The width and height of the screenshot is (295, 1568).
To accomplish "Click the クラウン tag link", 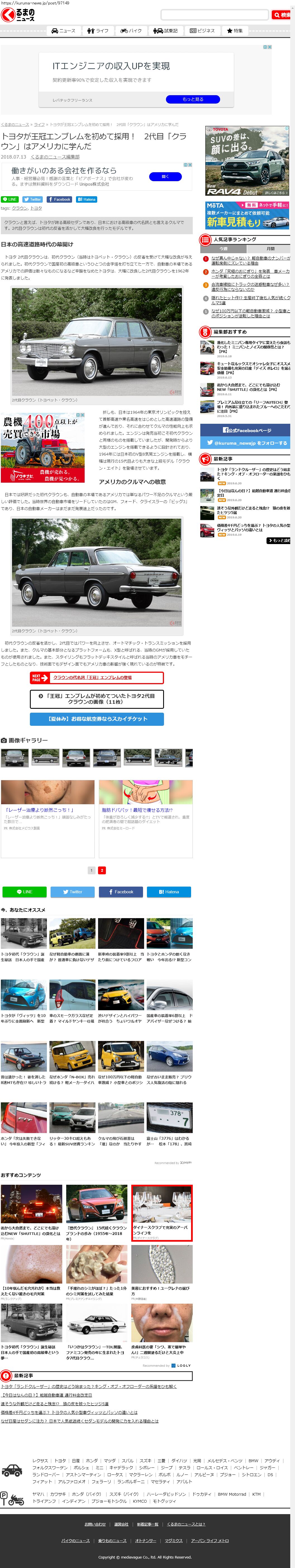I will (x=20, y=208).
